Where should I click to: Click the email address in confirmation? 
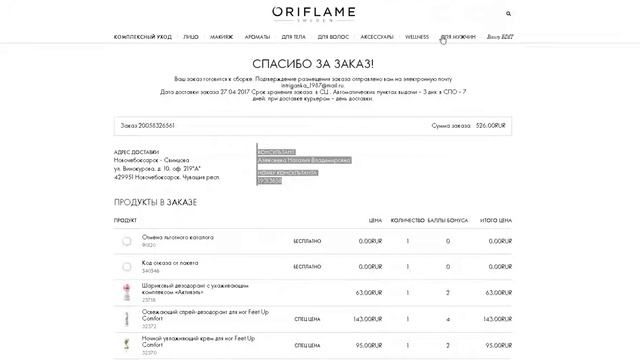click(313, 86)
